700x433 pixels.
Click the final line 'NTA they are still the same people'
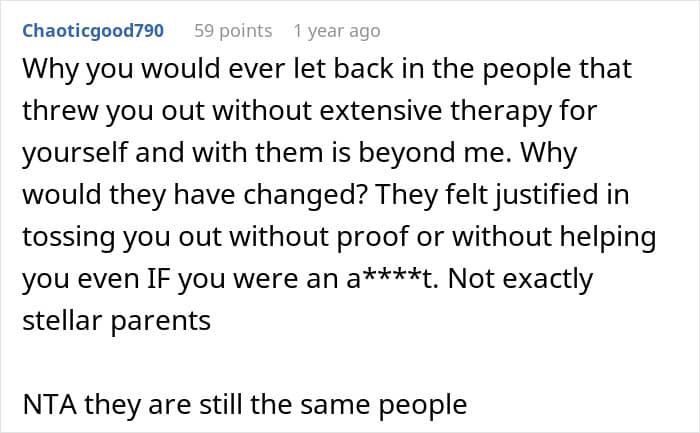[x=245, y=405]
